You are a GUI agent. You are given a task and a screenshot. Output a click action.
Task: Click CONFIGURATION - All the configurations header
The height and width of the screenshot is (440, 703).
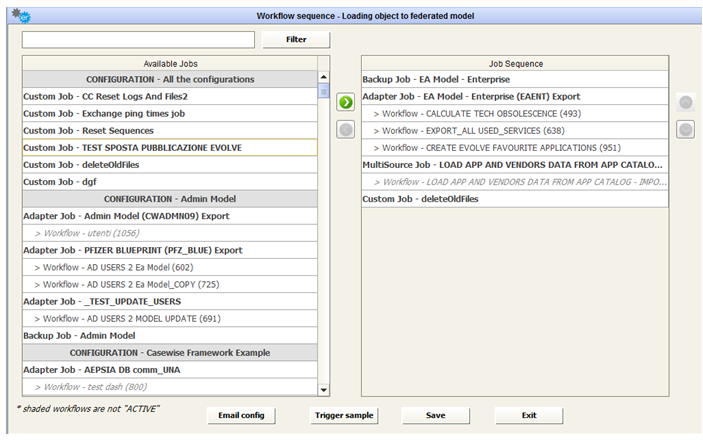[170, 79]
